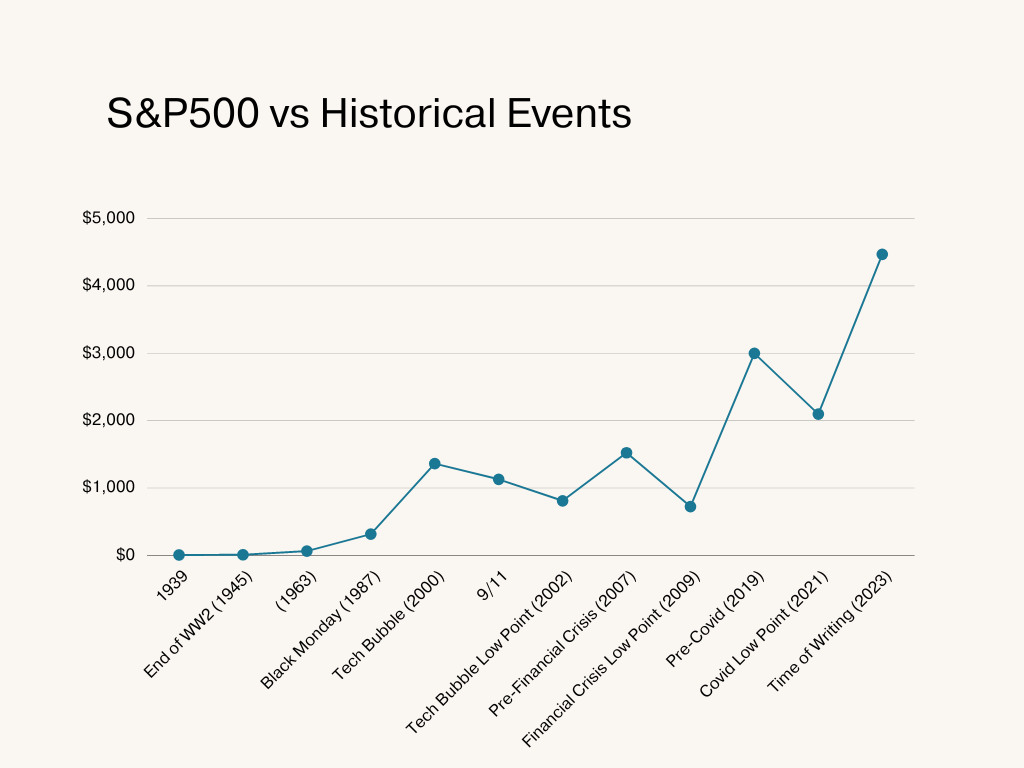1024x768 pixels.
Task: Select the $0 axis label
Action: 125,555
